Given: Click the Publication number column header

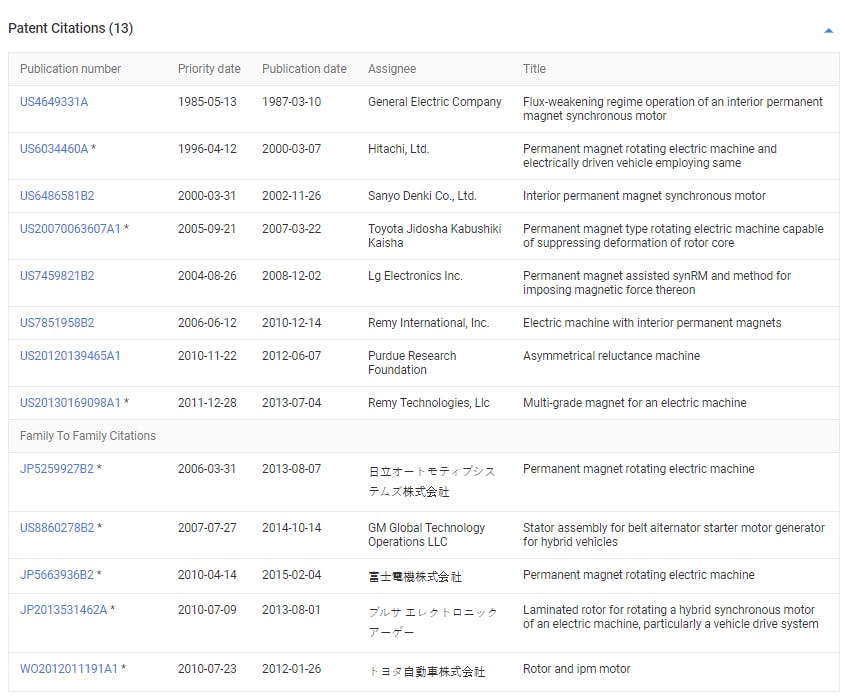Looking at the screenshot, I should point(70,69).
